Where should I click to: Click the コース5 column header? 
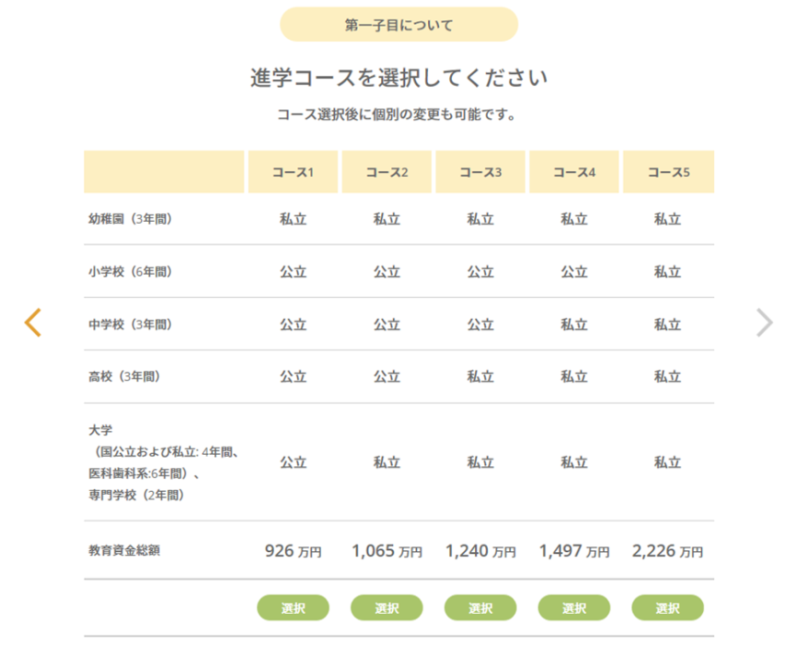[668, 172]
